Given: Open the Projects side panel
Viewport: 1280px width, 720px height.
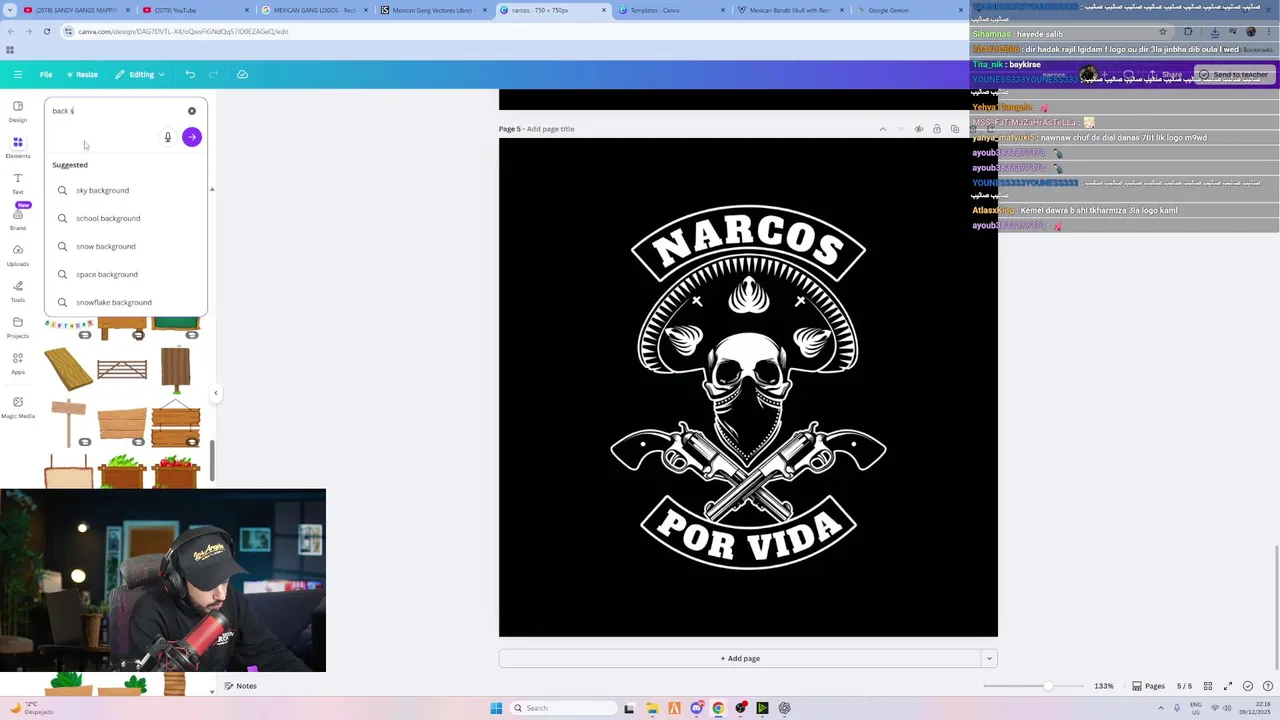Looking at the screenshot, I should point(18,327).
